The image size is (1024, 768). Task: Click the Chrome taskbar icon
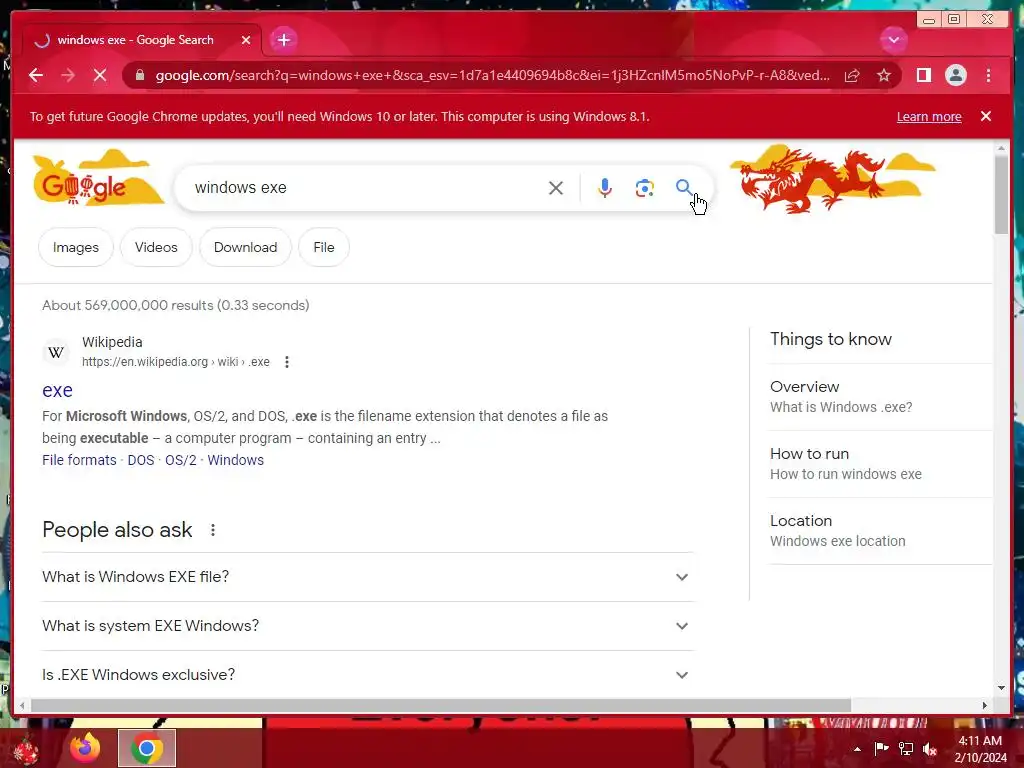click(147, 748)
